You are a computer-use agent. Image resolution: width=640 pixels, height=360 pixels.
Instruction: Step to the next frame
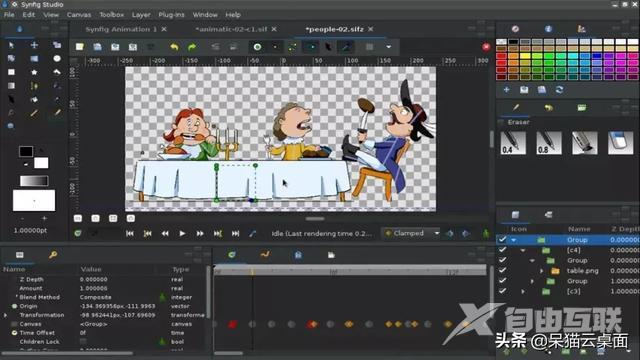point(200,233)
